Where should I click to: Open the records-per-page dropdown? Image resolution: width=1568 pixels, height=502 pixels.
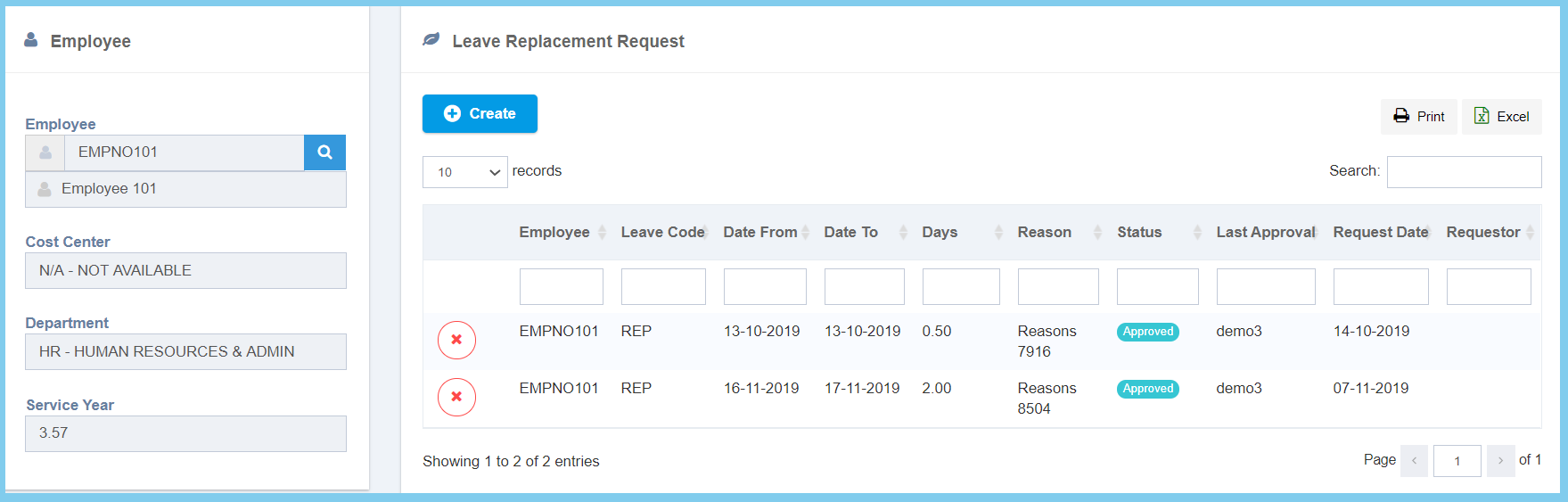[464, 172]
